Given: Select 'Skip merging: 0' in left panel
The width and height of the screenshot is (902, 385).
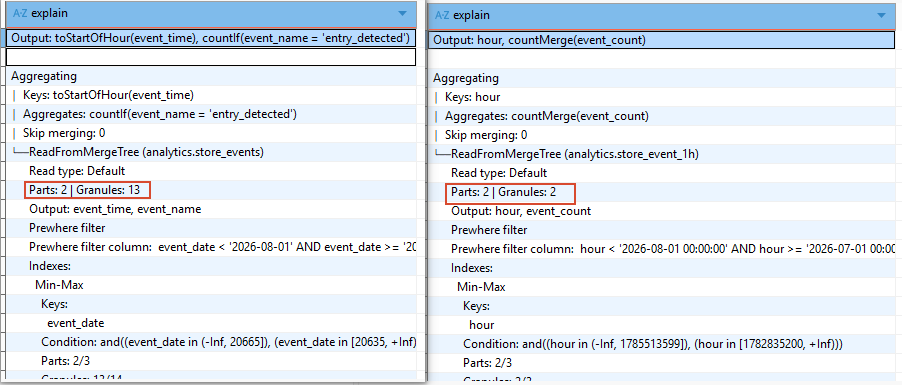Looking at the screenshot, I should pyautogui.click(x=211, y=133).
